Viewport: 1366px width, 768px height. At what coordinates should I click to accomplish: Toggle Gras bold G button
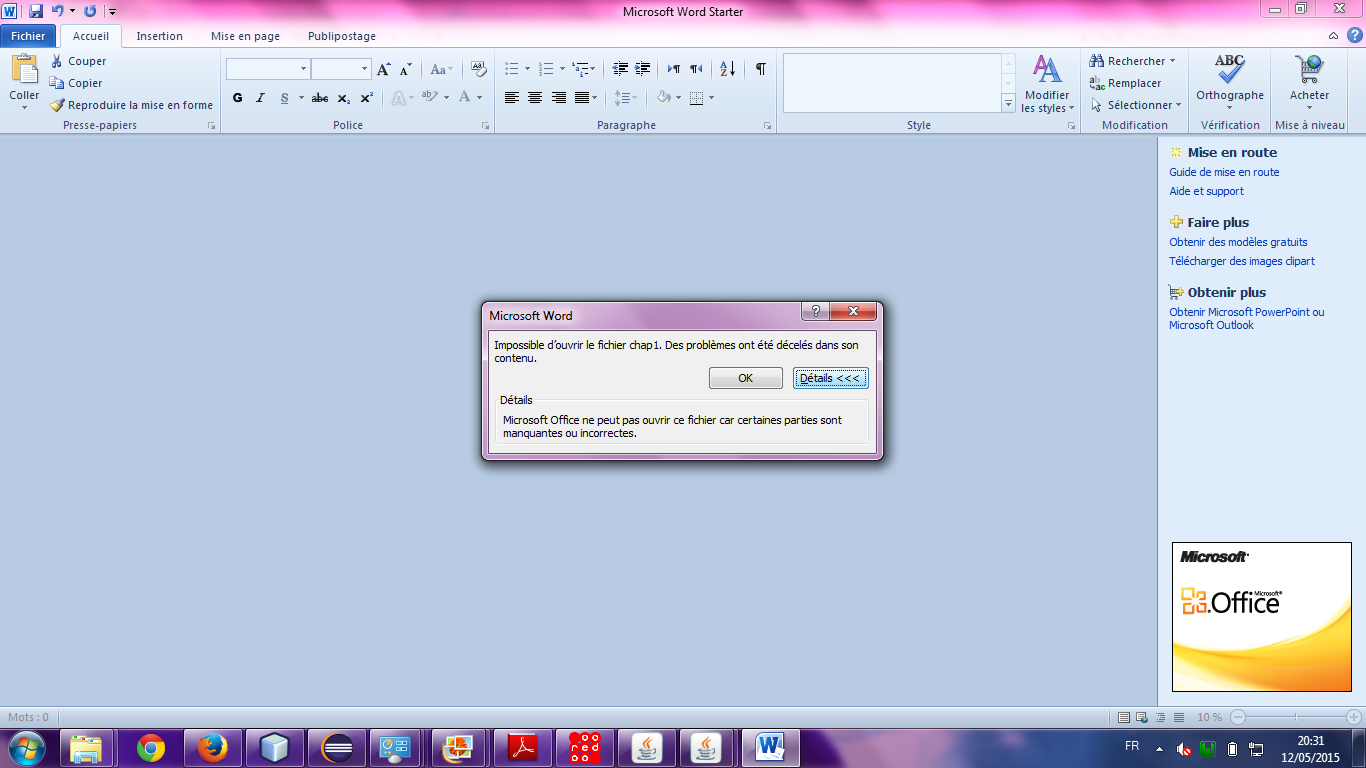[237, 98]
